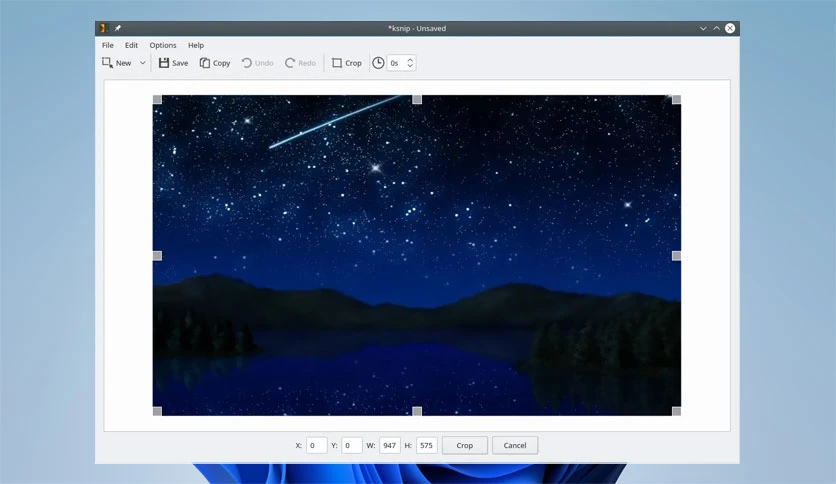Click the top-right crop handle

point(677,100)
